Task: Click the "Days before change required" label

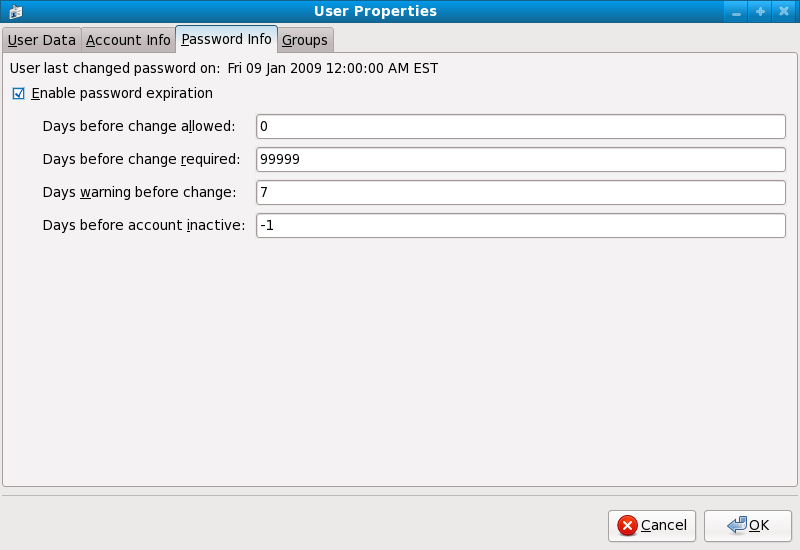Action: [x=141, y=159]
